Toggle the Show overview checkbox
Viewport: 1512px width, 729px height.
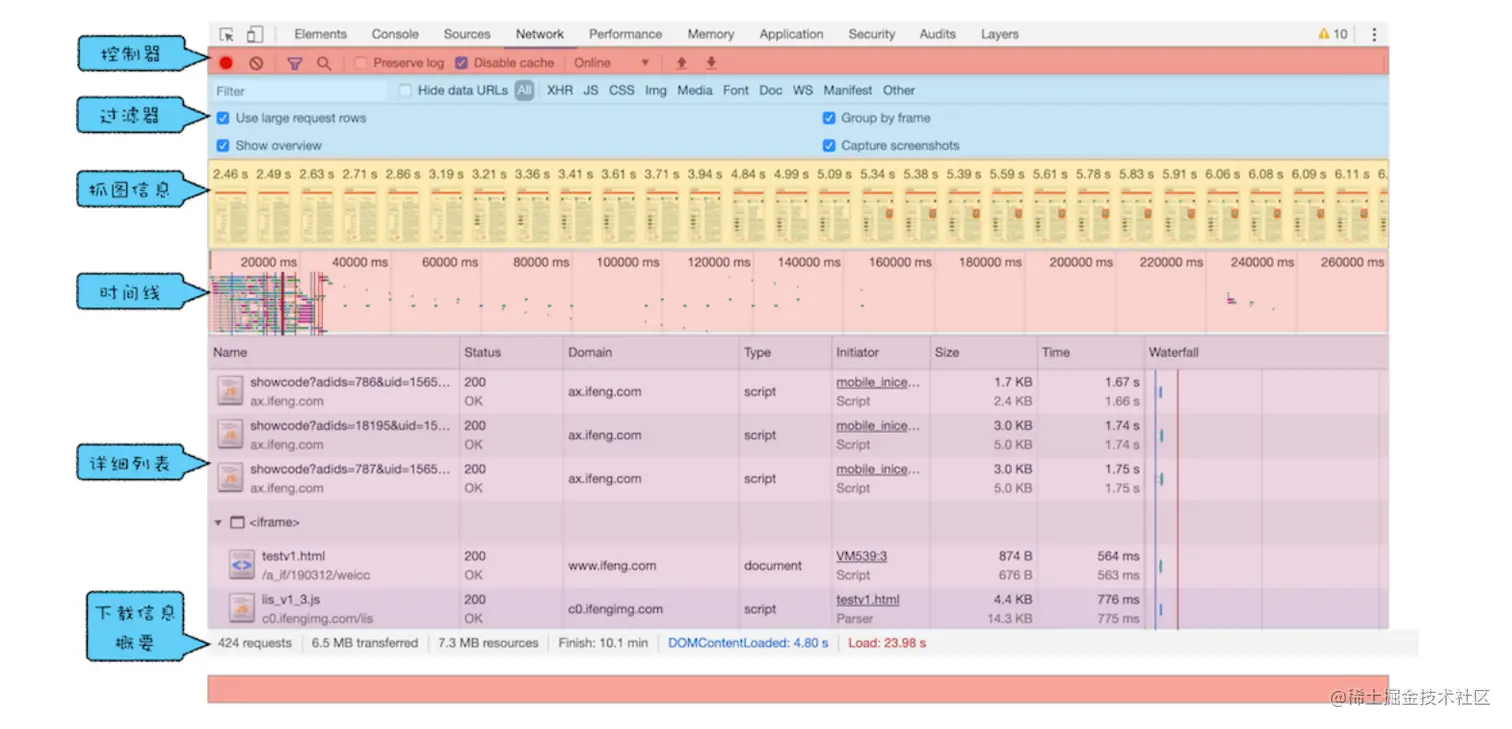223,145
